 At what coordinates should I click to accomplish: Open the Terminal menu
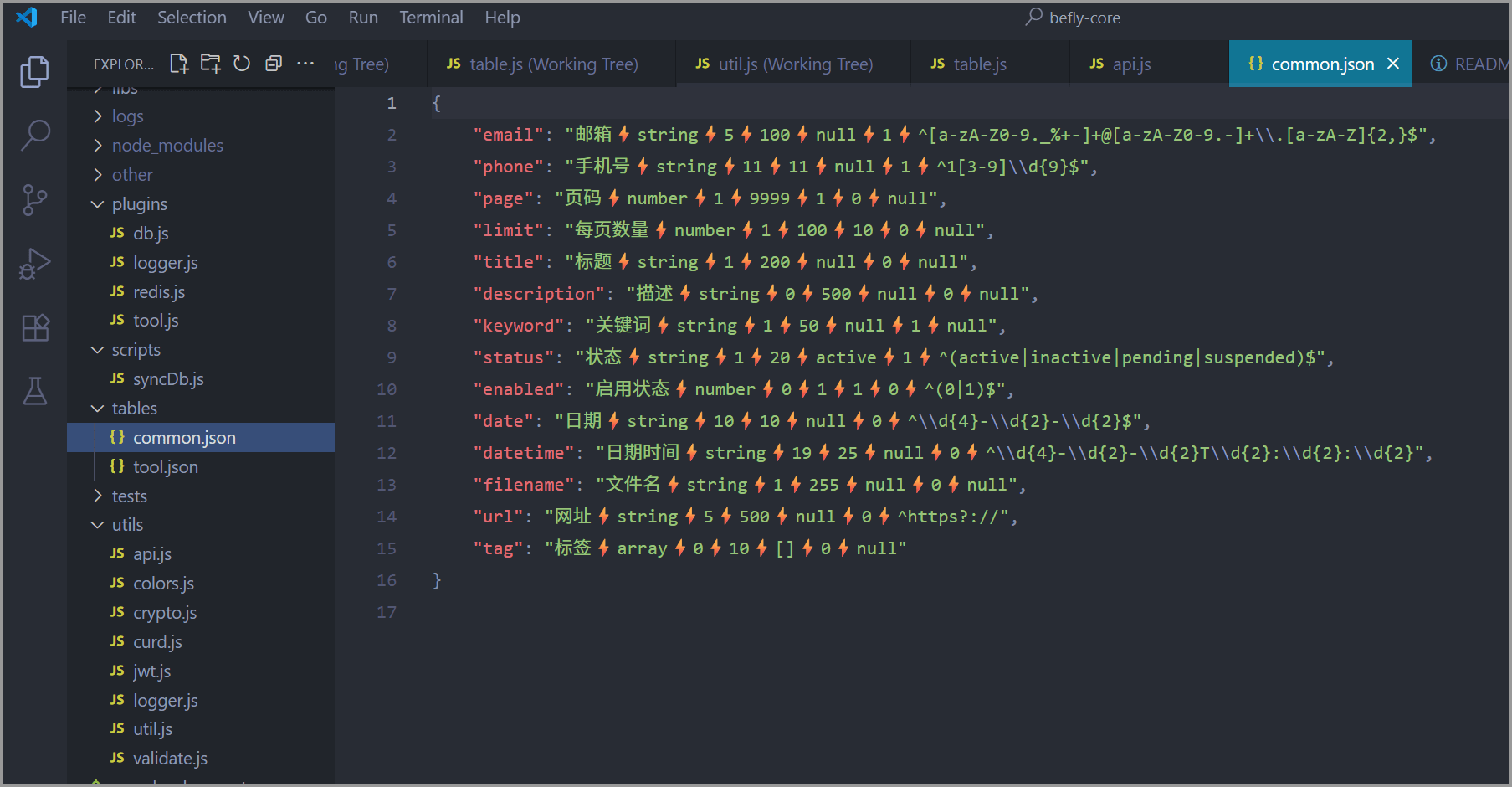pos(430,18)
